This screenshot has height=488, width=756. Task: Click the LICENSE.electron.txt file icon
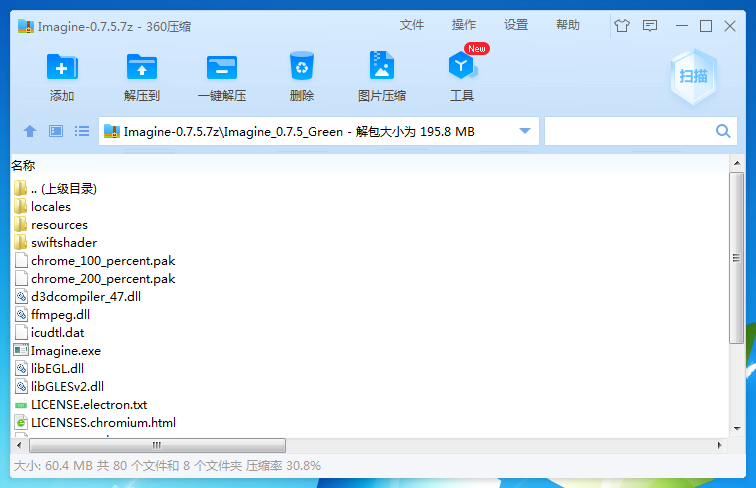point(21,405)
